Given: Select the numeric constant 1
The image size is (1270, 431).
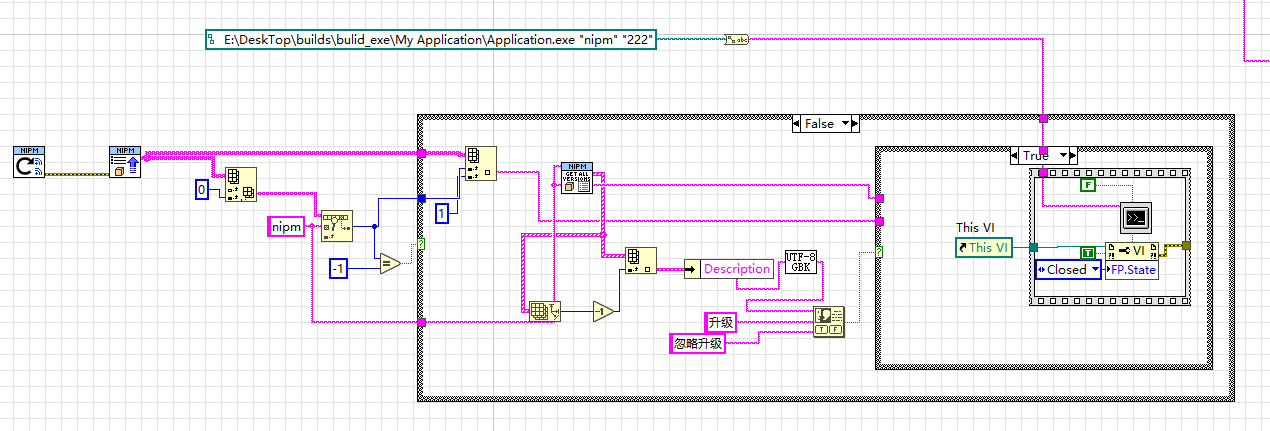Looking at the screenshot, I should [x=441, y=213].
